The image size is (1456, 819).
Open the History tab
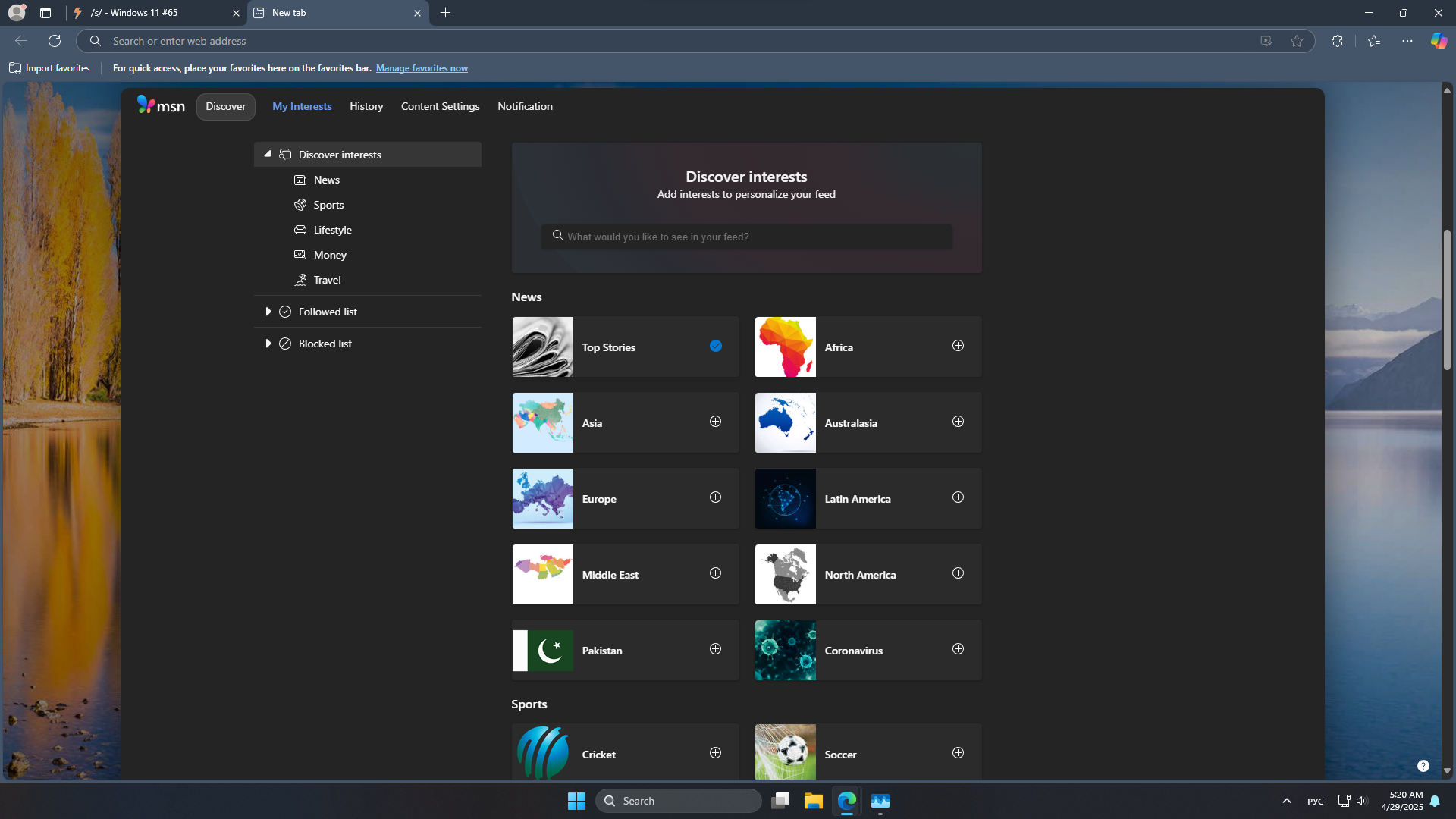point(366,106)
